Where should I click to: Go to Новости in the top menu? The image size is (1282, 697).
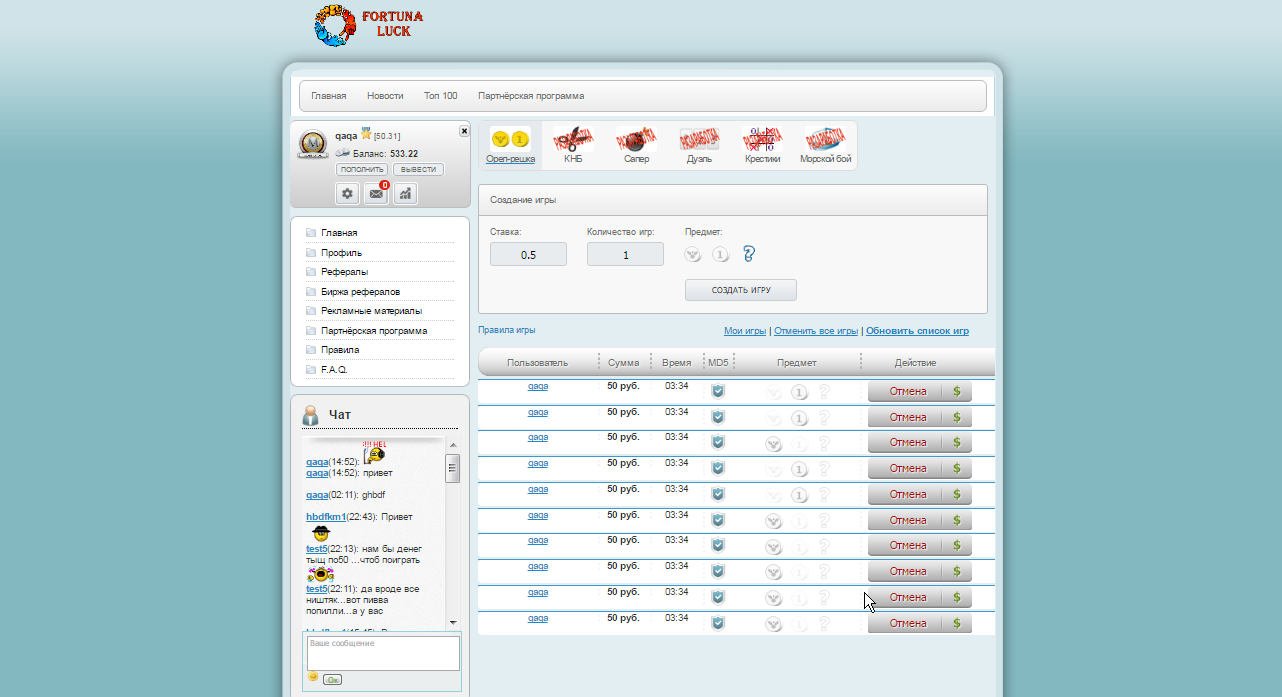click(385, 96)
